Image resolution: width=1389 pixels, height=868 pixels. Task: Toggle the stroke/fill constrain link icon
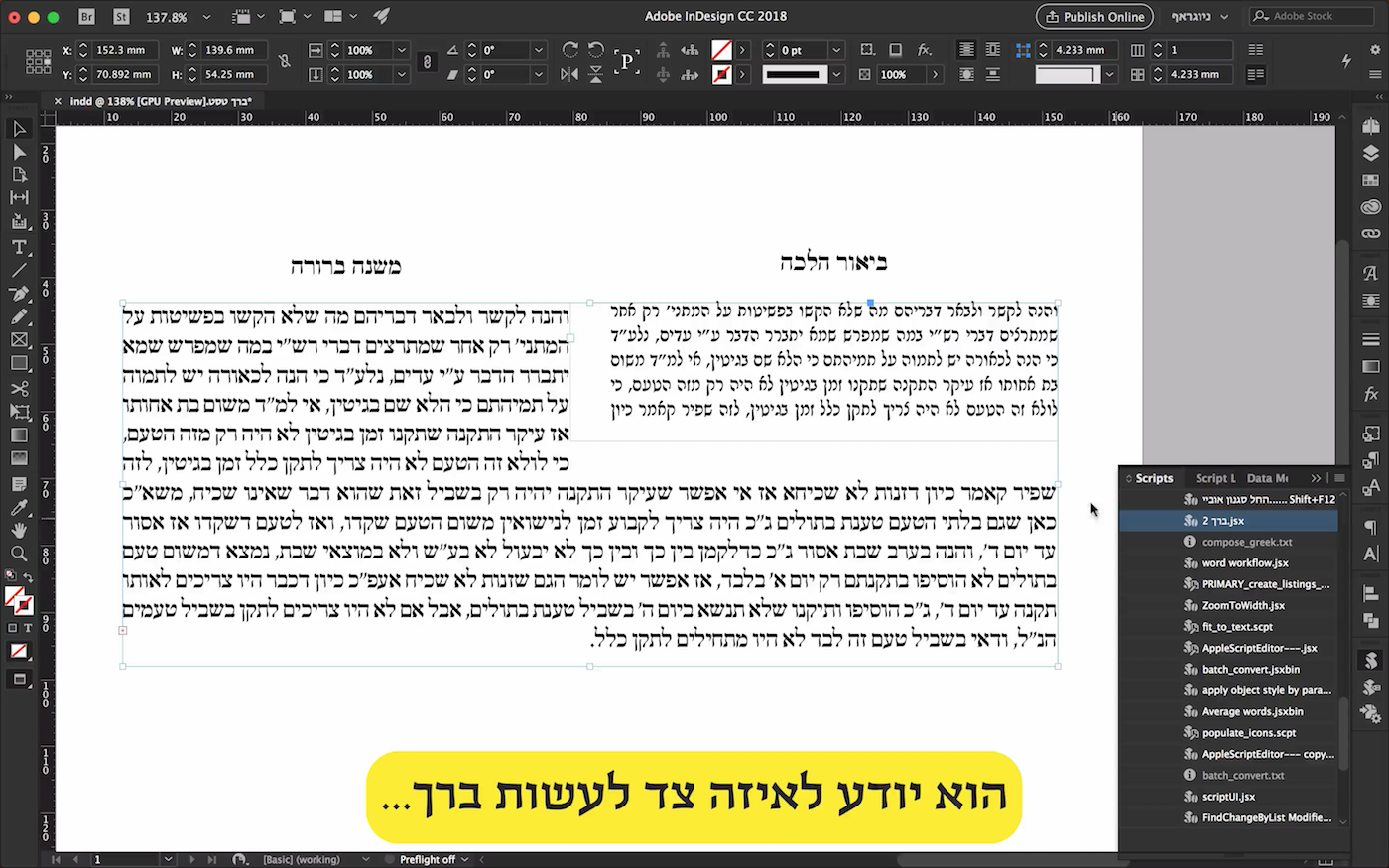click(427, 62)
